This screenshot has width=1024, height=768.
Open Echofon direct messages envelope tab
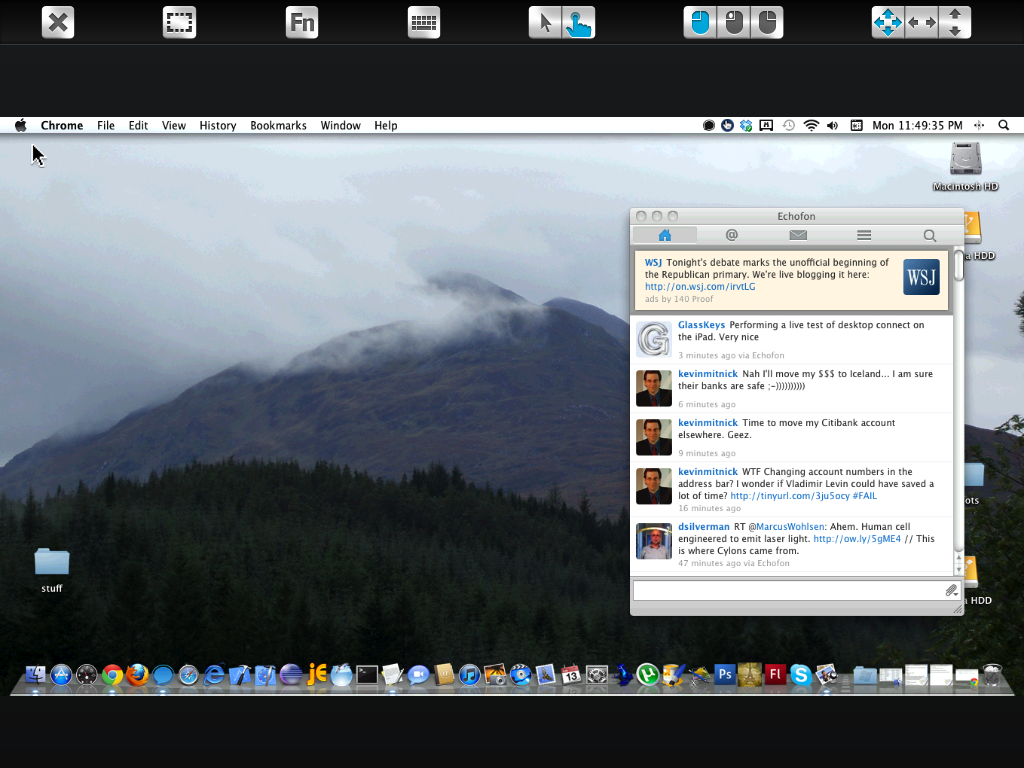[797, 235]
